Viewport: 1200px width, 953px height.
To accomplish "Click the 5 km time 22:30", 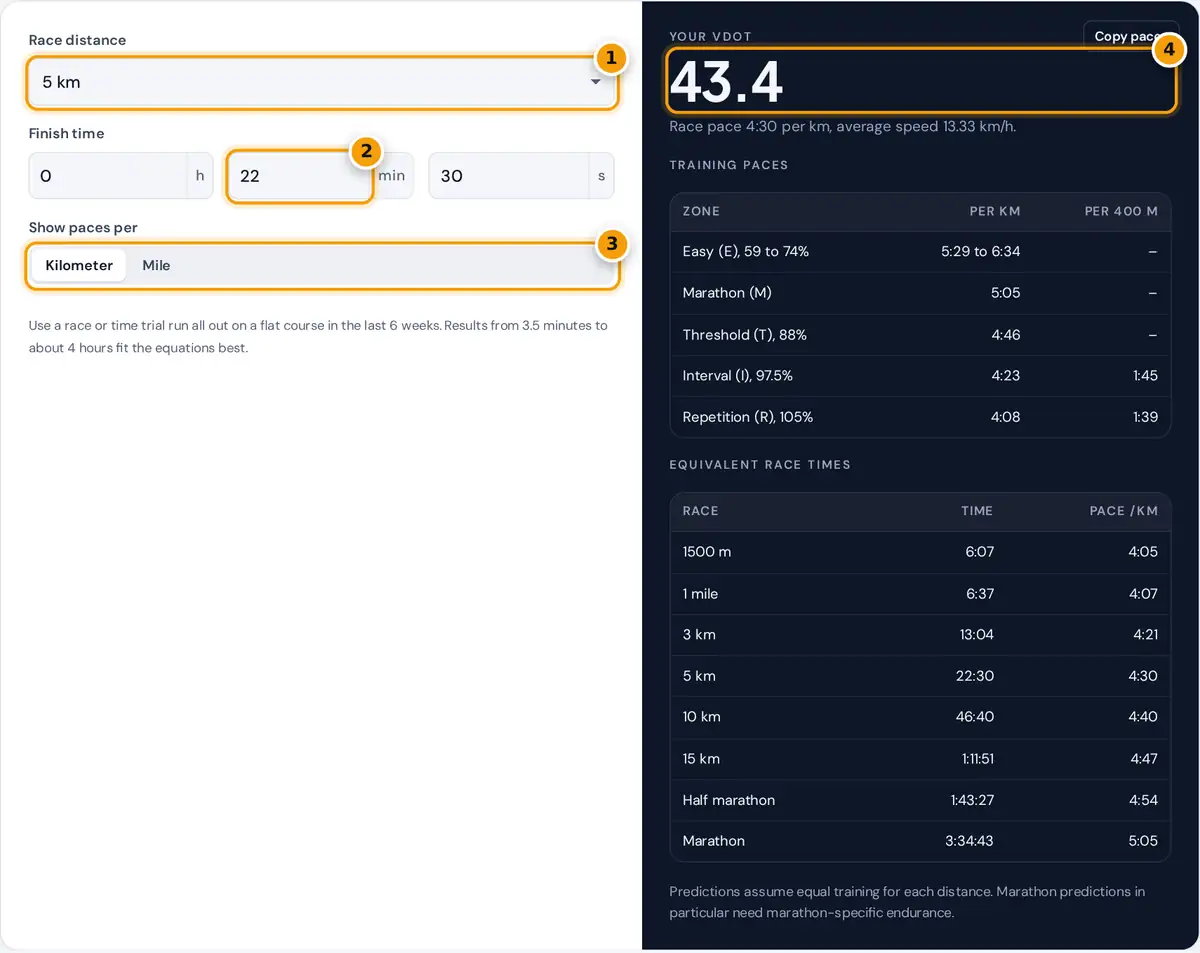I will pyautogui.click(x=974, y=676).
